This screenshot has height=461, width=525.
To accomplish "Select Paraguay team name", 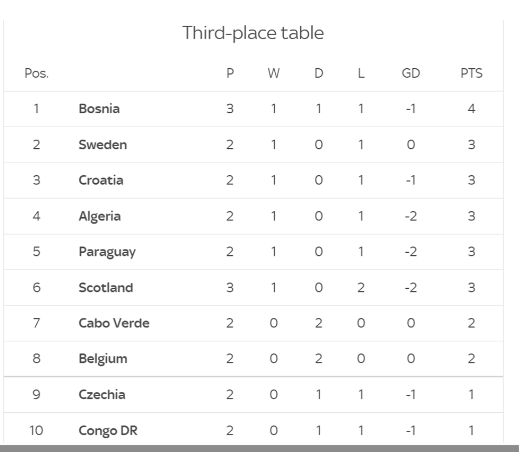I will point(107,252).
